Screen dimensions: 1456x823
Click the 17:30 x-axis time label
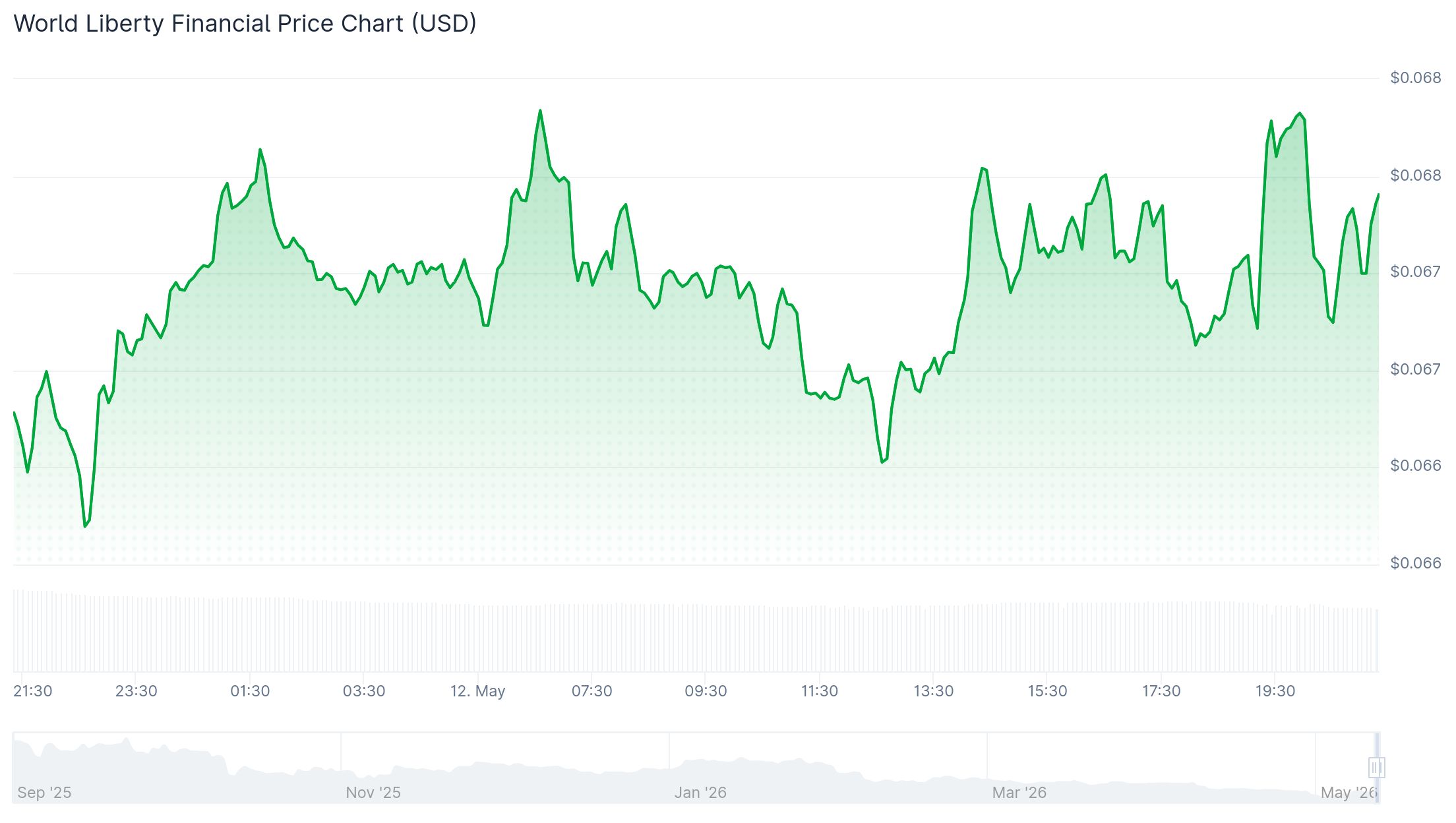[1161, 691]
